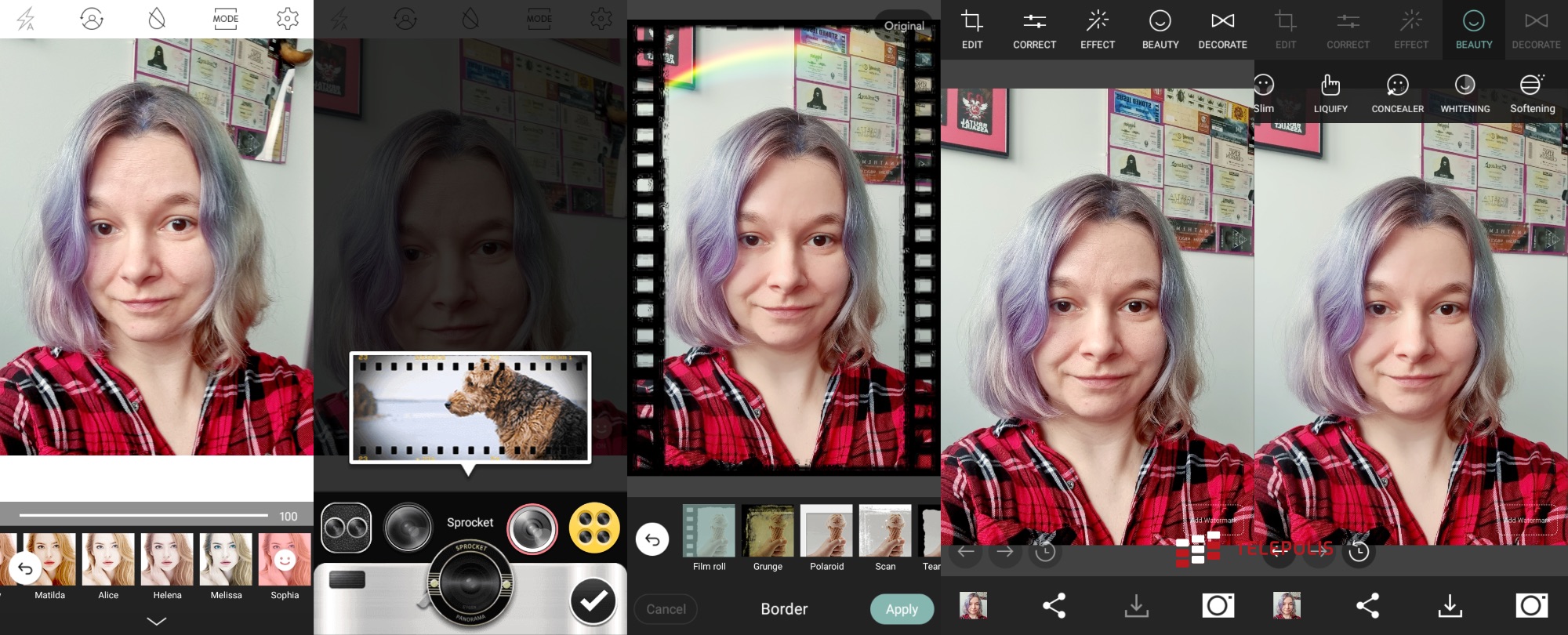Select the twin-lens camera icon
Image resolution: width=1568 pixels, height=635 pixels.
point(346,528)
